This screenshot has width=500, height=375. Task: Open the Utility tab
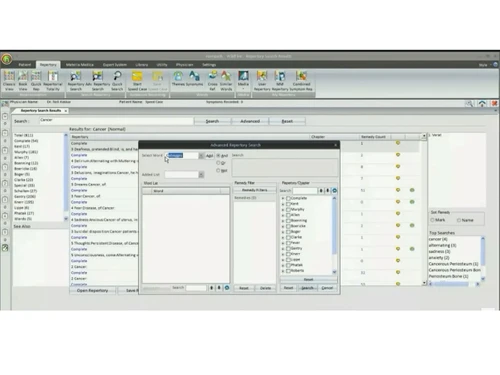(162, 65)
